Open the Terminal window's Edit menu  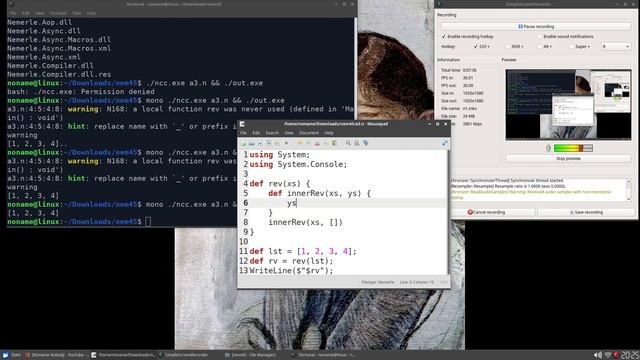click(26, 13)
